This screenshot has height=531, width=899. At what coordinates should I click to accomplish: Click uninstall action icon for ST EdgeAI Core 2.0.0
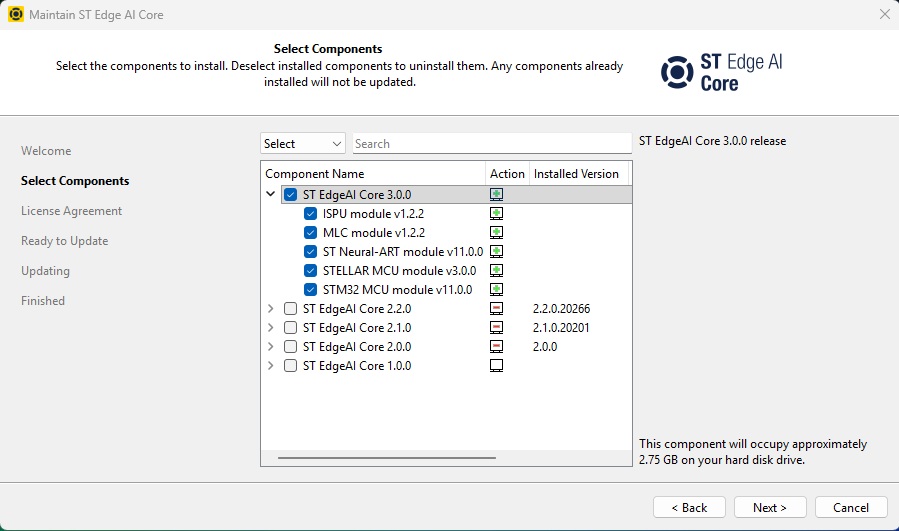pyautogui.click(x=497, y=346)
